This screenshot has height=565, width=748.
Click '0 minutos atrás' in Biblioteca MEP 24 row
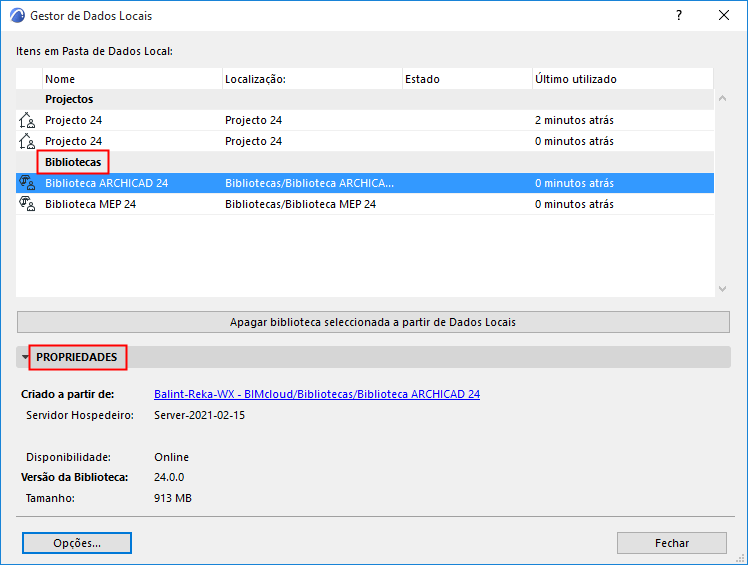[x=574, y=204]
